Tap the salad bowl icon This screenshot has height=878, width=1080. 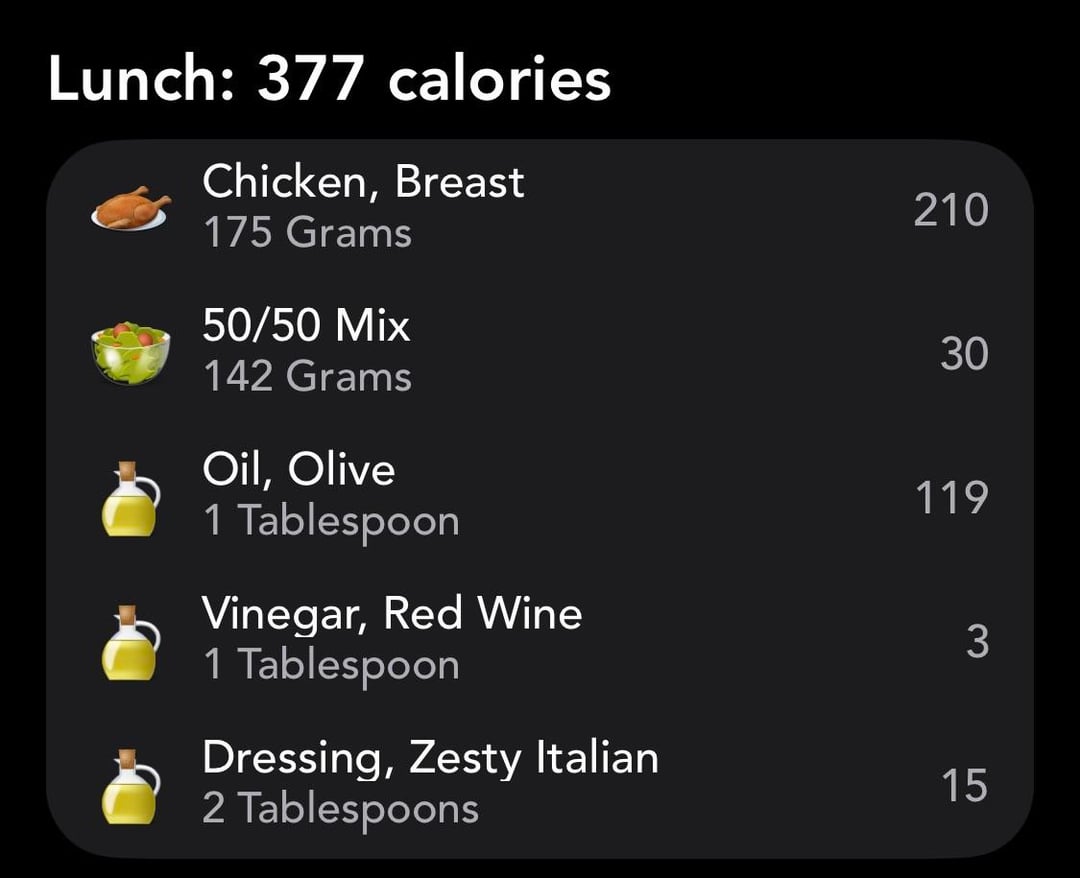(131, 352)
